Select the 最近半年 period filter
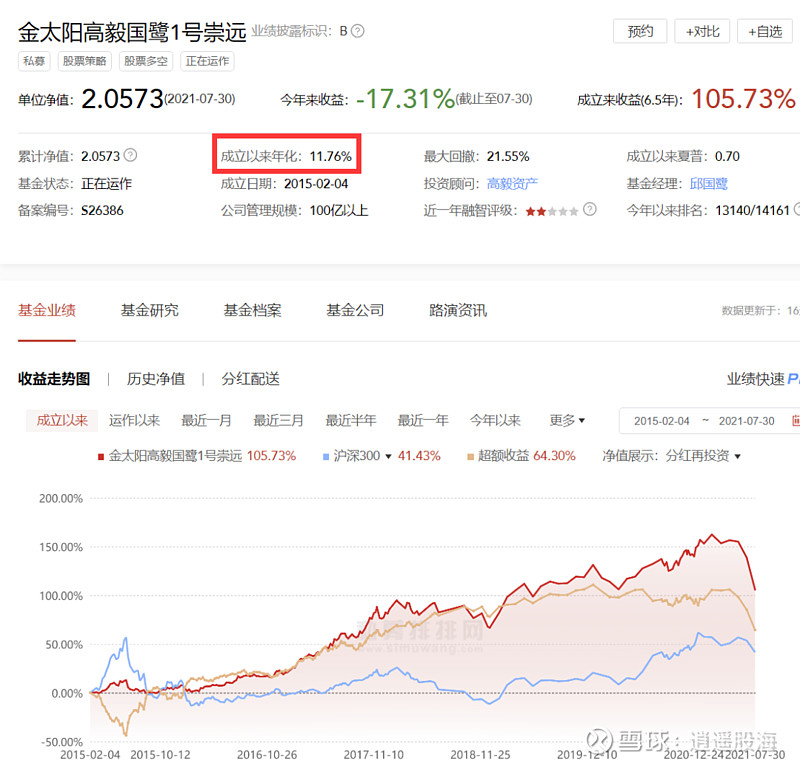Screen dimensions: 800x766 [x=351, y=421]
